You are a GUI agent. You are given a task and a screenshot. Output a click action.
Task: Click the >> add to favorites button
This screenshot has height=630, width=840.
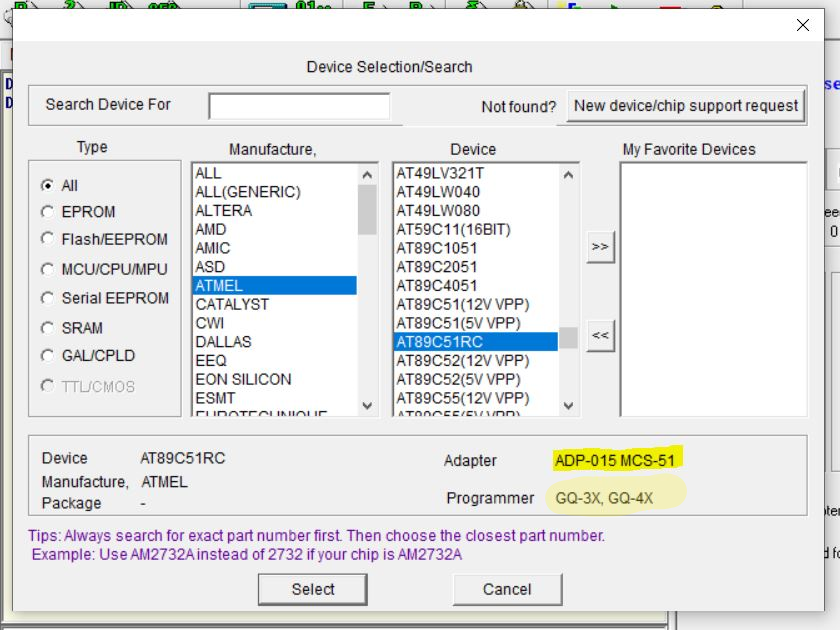pos(600,247)
